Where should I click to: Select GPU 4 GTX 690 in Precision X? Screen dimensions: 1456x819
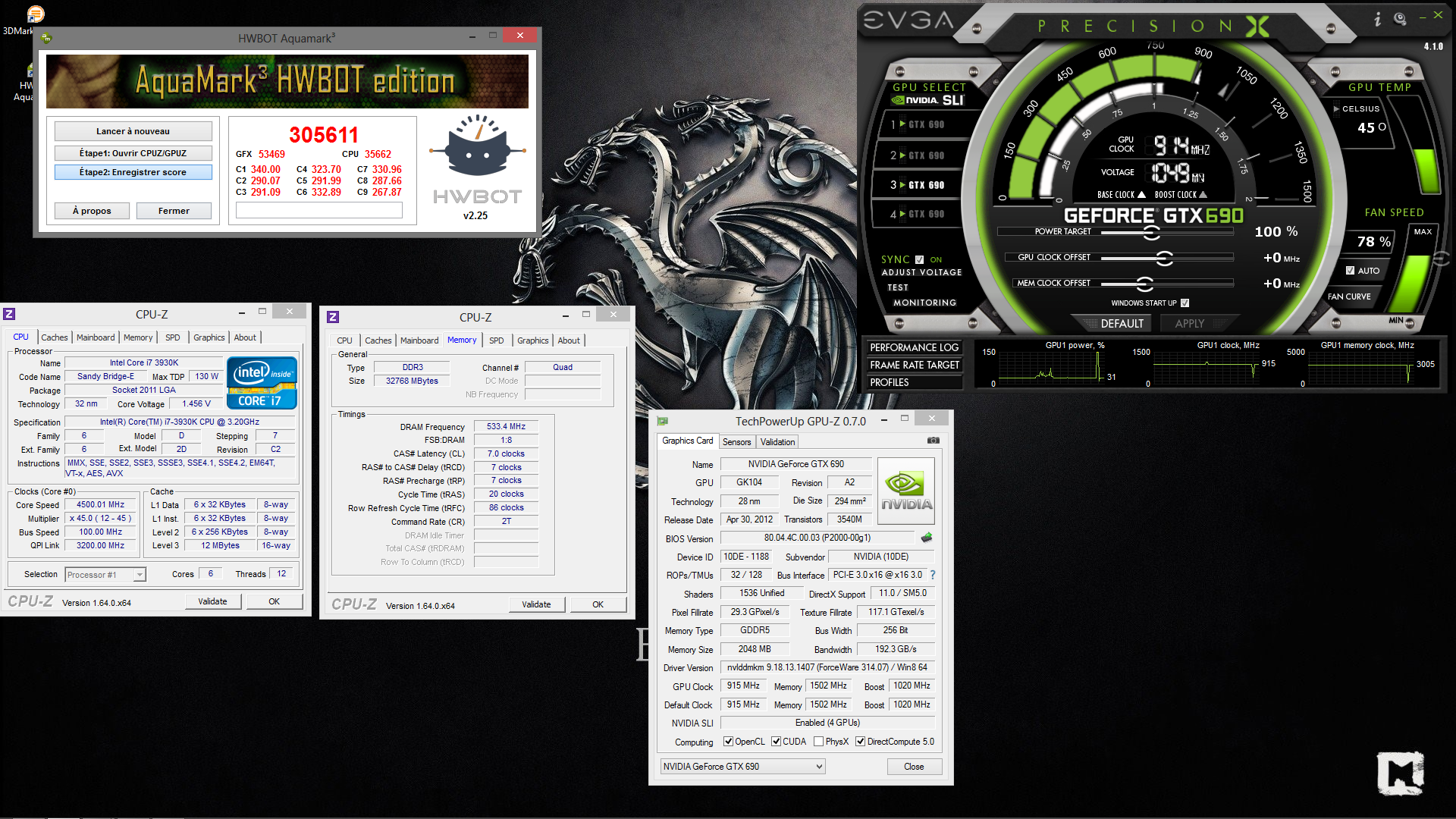pos(918,215)
